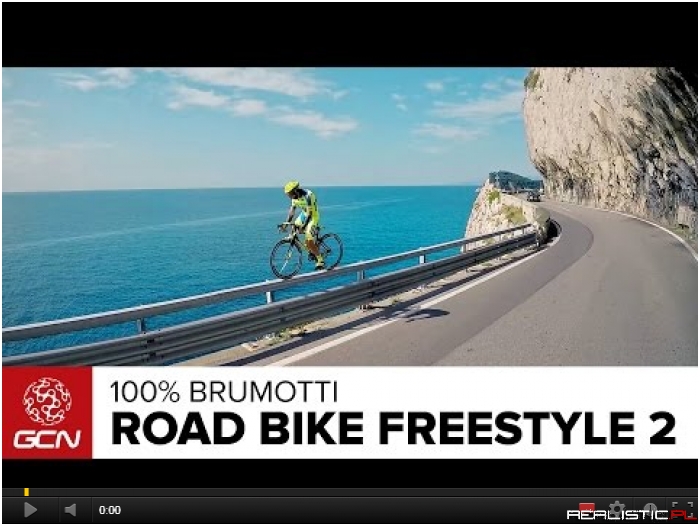Viewport: 700px width, 526px height.
Task: Click the cyclist riding on the guardrail
Action: 306,230
